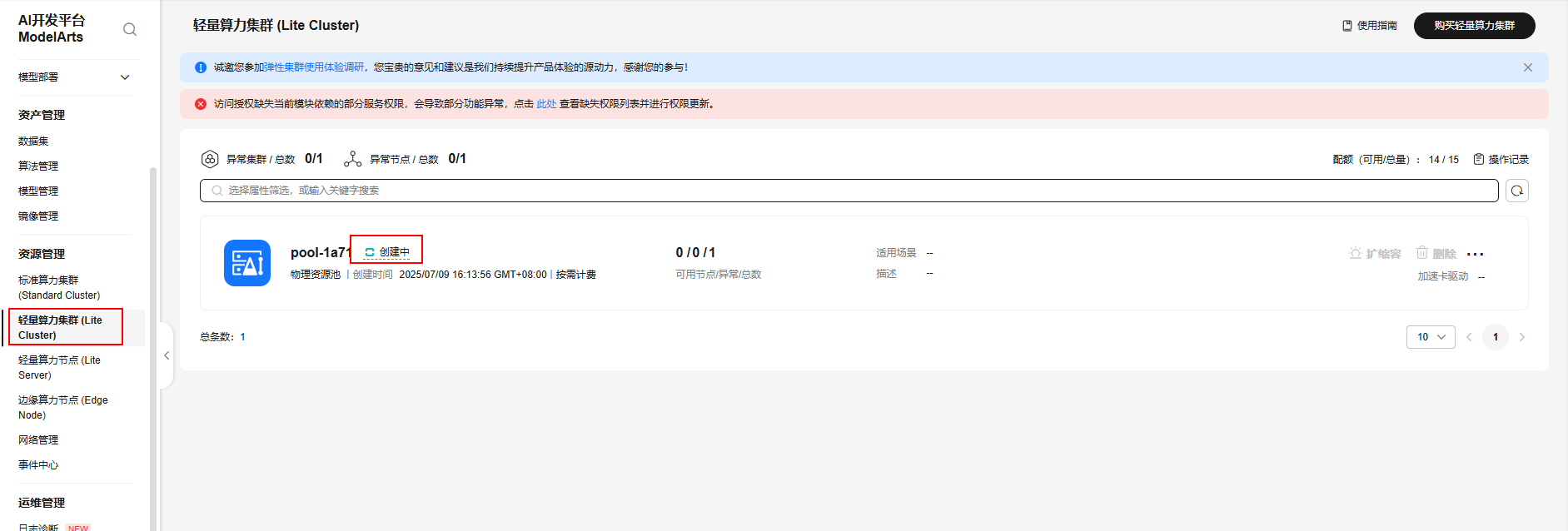Go to next page arrow

point(1522,337)
